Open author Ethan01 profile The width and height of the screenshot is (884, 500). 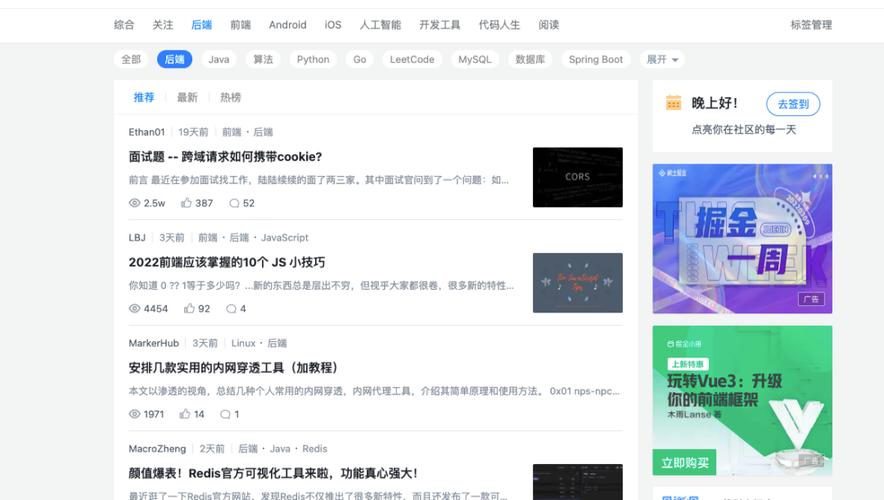(147, 132)
